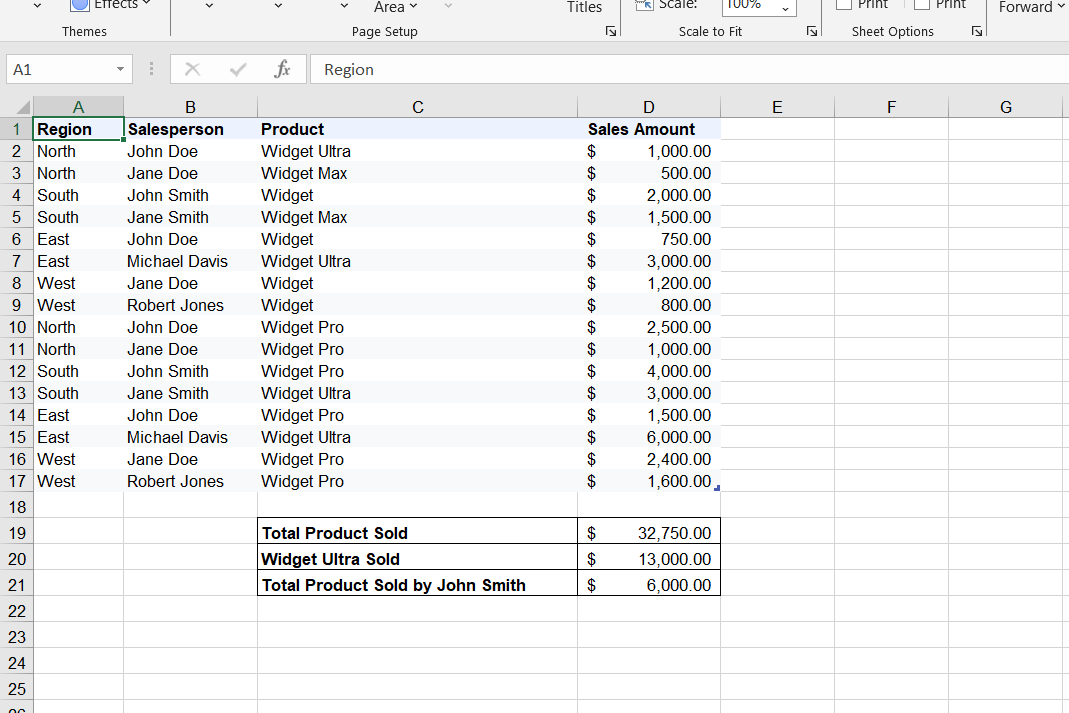1069x713 pixels.
Task: Select row 1 header
Action: coord(16,129)
